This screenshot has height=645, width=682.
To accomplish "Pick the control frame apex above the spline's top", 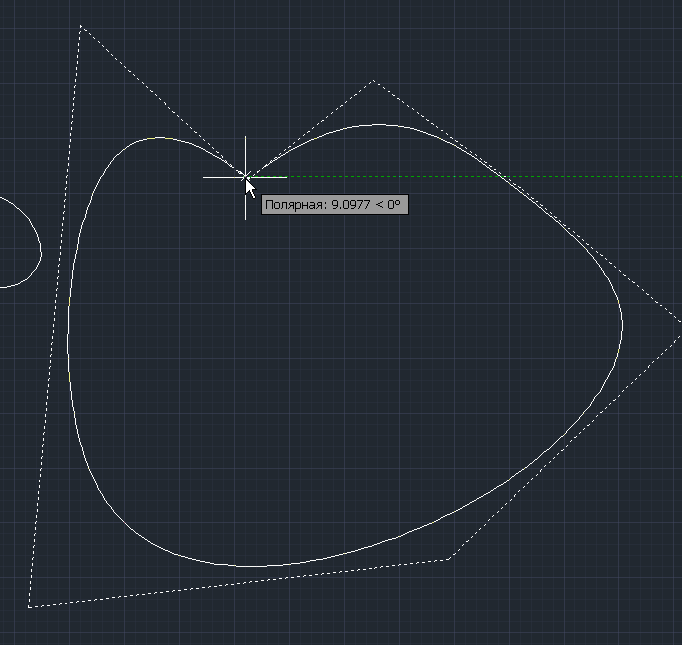I will point(373,81).
